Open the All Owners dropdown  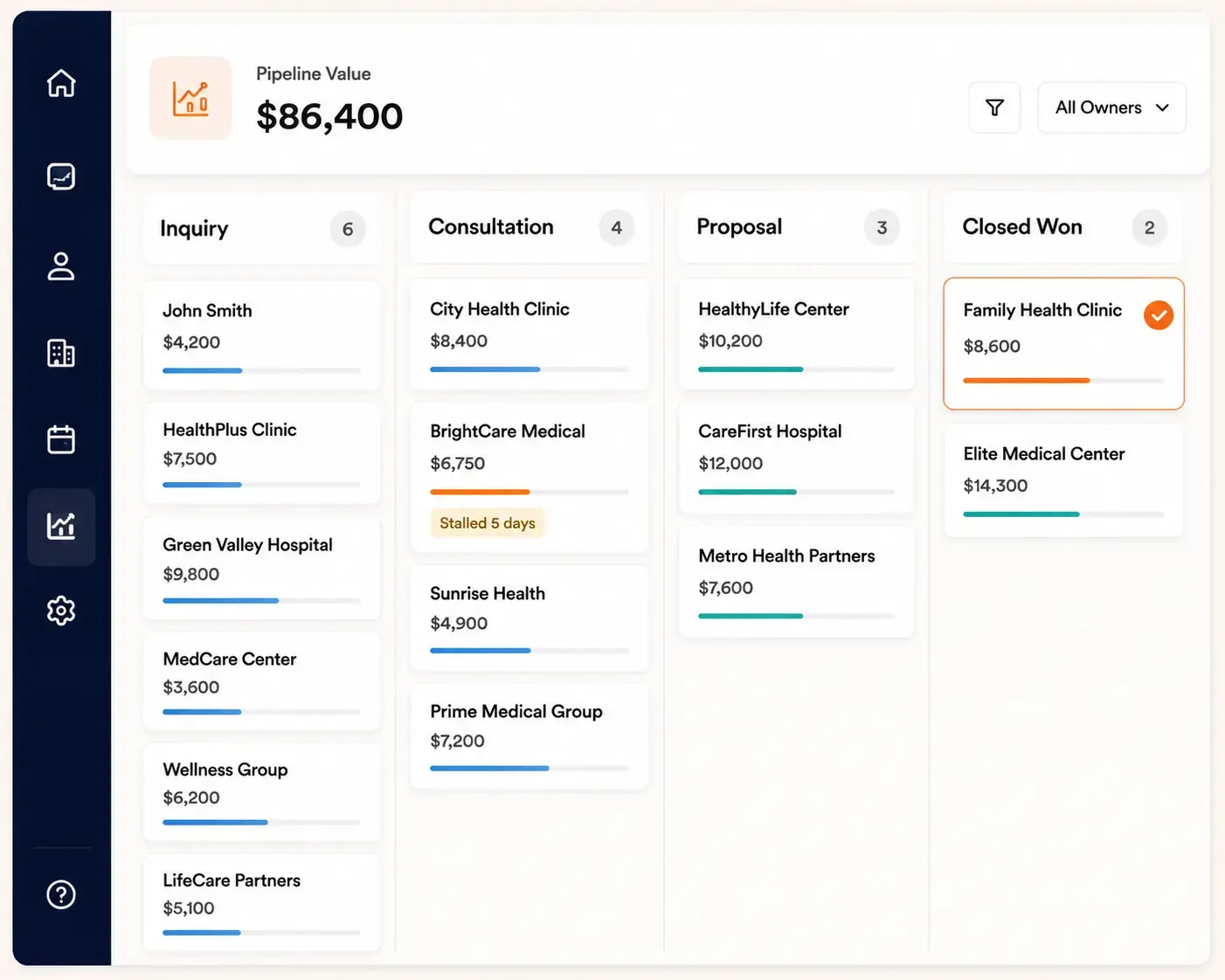(1111, 107)
